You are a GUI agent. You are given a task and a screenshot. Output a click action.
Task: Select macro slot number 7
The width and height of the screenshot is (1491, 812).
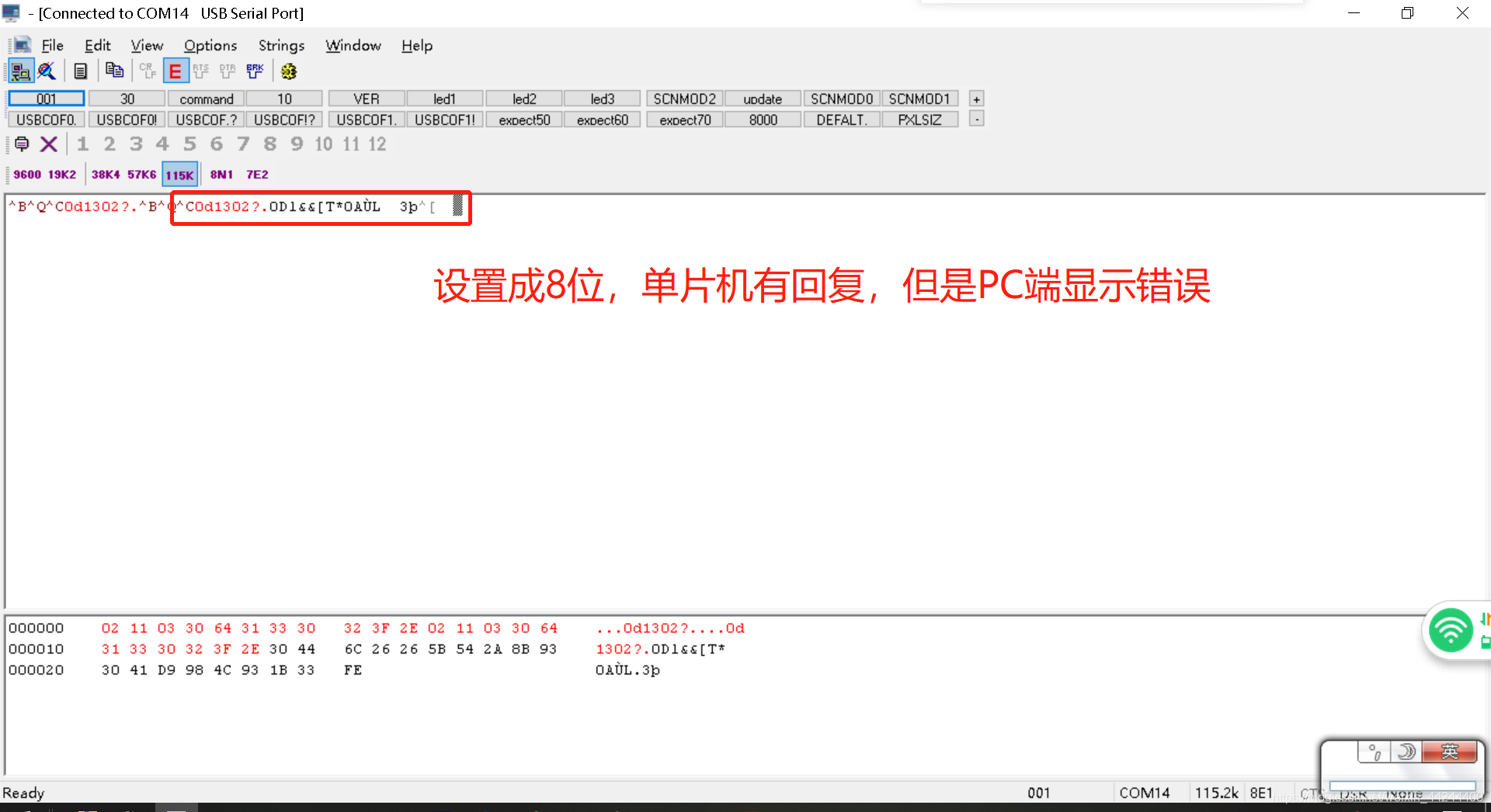[x=243, y=144]
